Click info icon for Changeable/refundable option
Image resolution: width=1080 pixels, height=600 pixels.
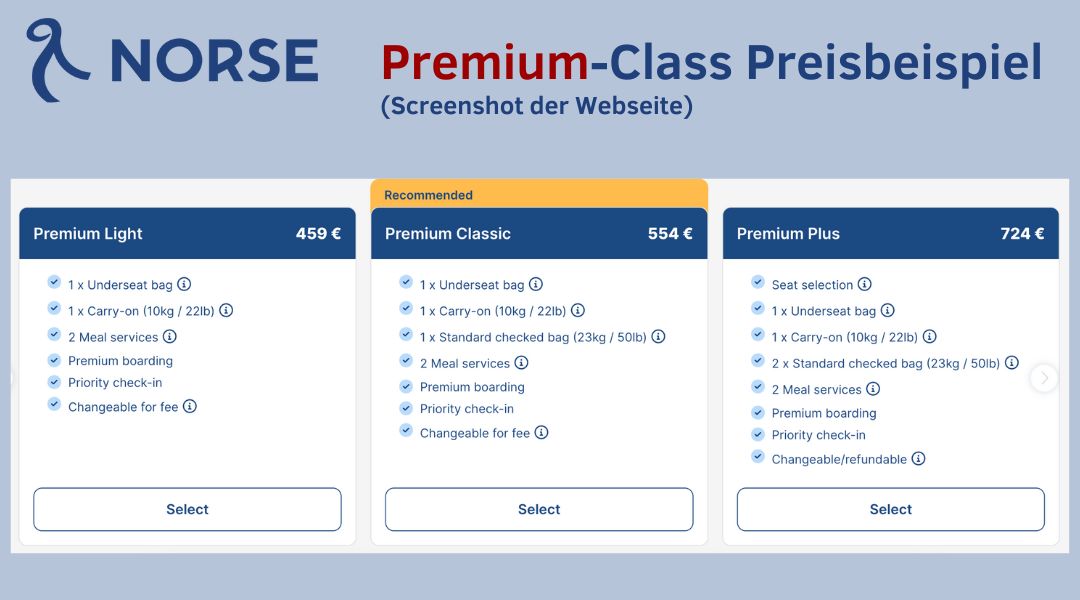click(918, 459)
